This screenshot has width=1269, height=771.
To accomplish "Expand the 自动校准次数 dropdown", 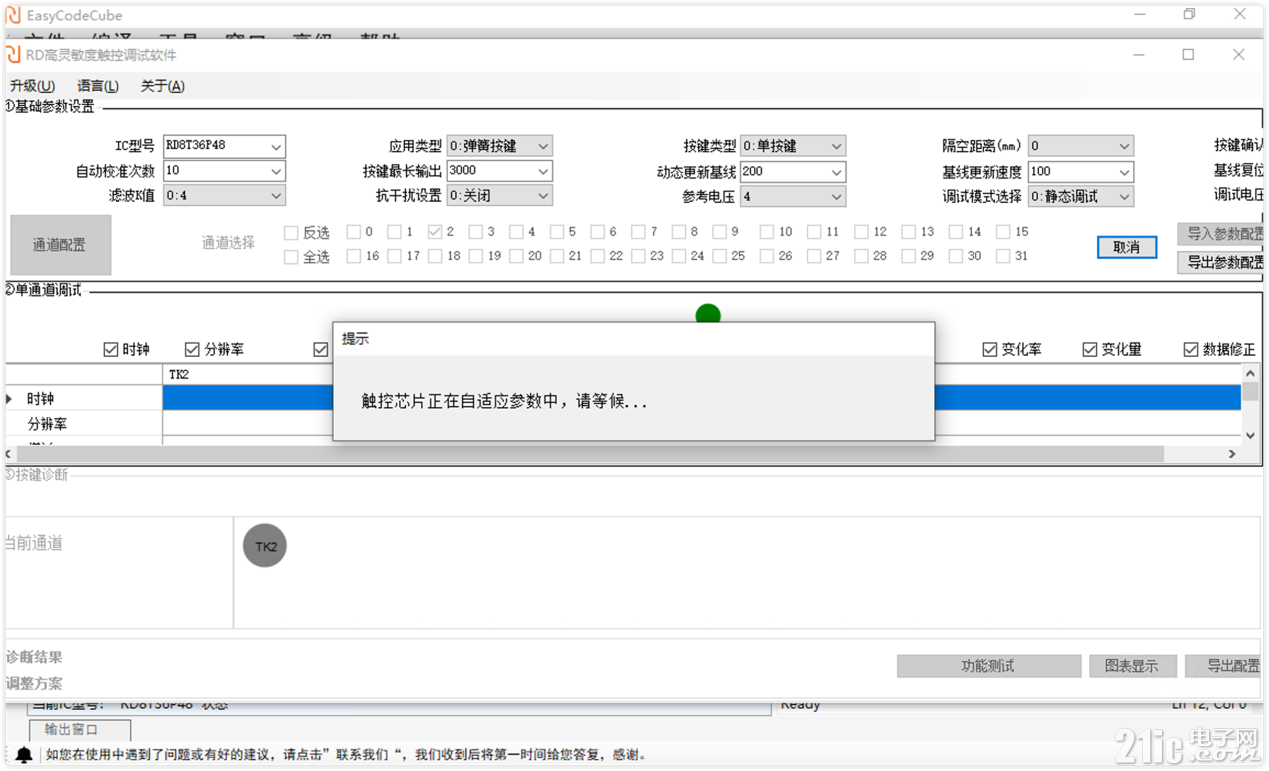I will pyautogui.click(x=276, y=171).
